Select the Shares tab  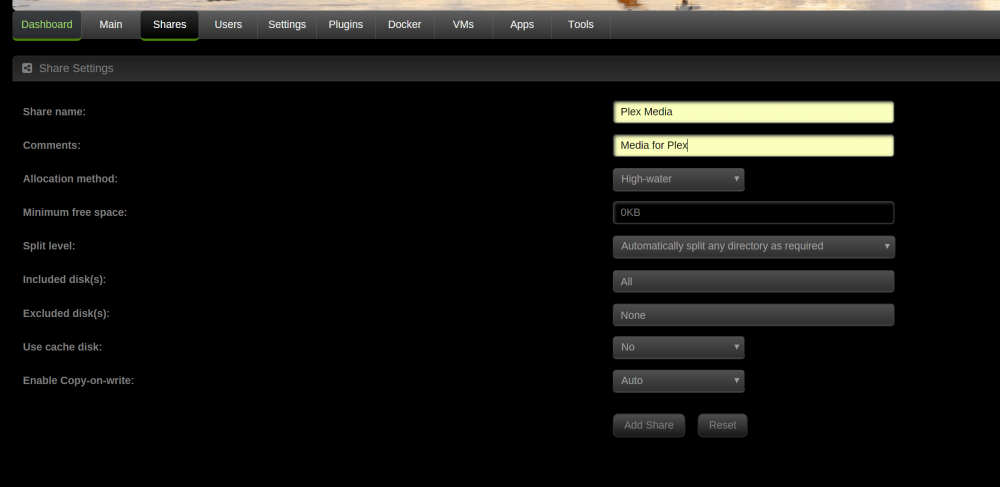170,25
